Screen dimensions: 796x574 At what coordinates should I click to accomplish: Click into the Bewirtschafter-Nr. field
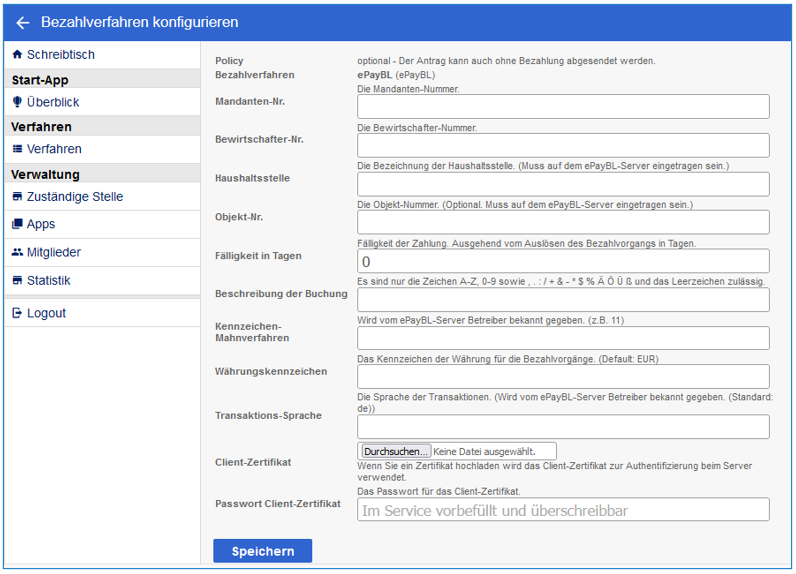click(x=563, y=145)
